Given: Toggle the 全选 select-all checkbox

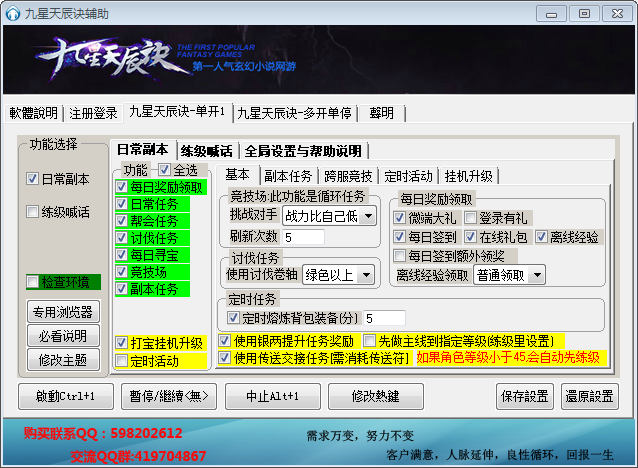Looking at the screenshot, I should point(164,170).
